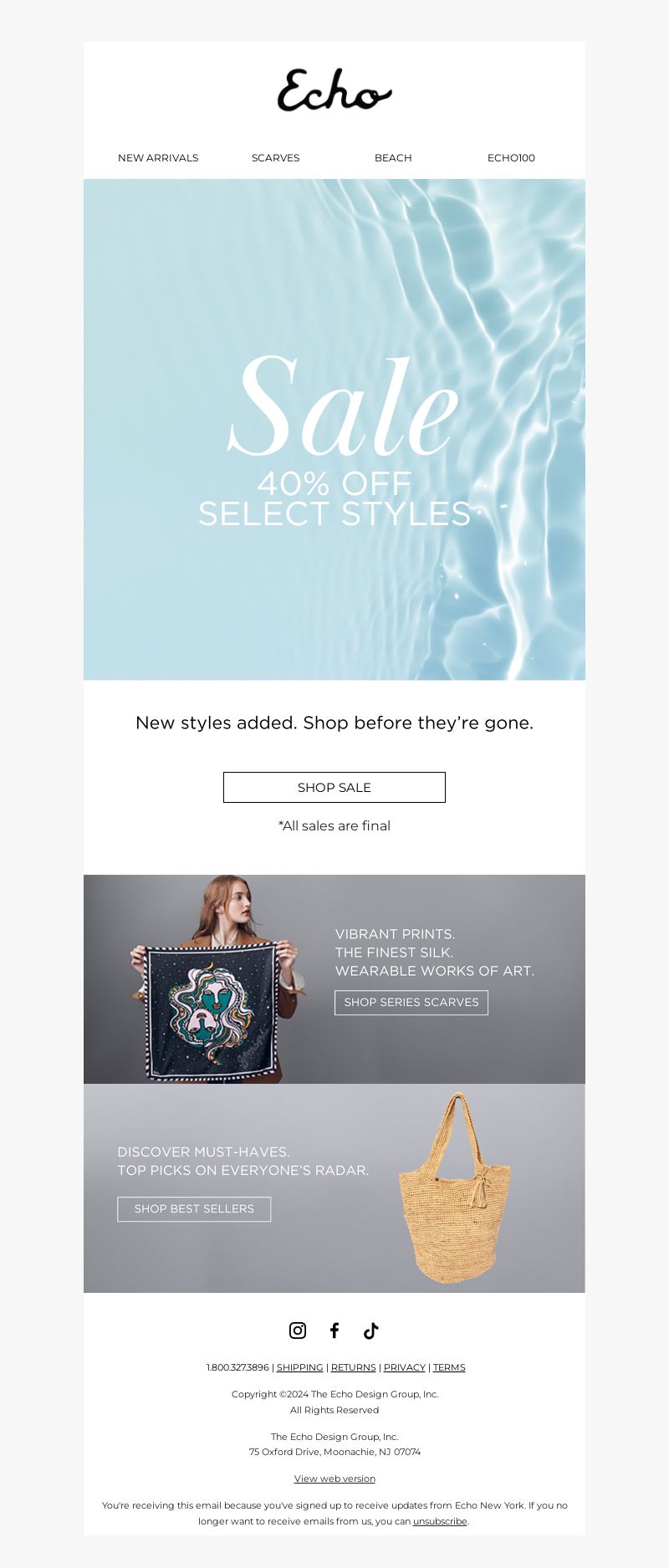Click the Echo logo at top
Screen dimensions: 669x1568
click(334, 90)
